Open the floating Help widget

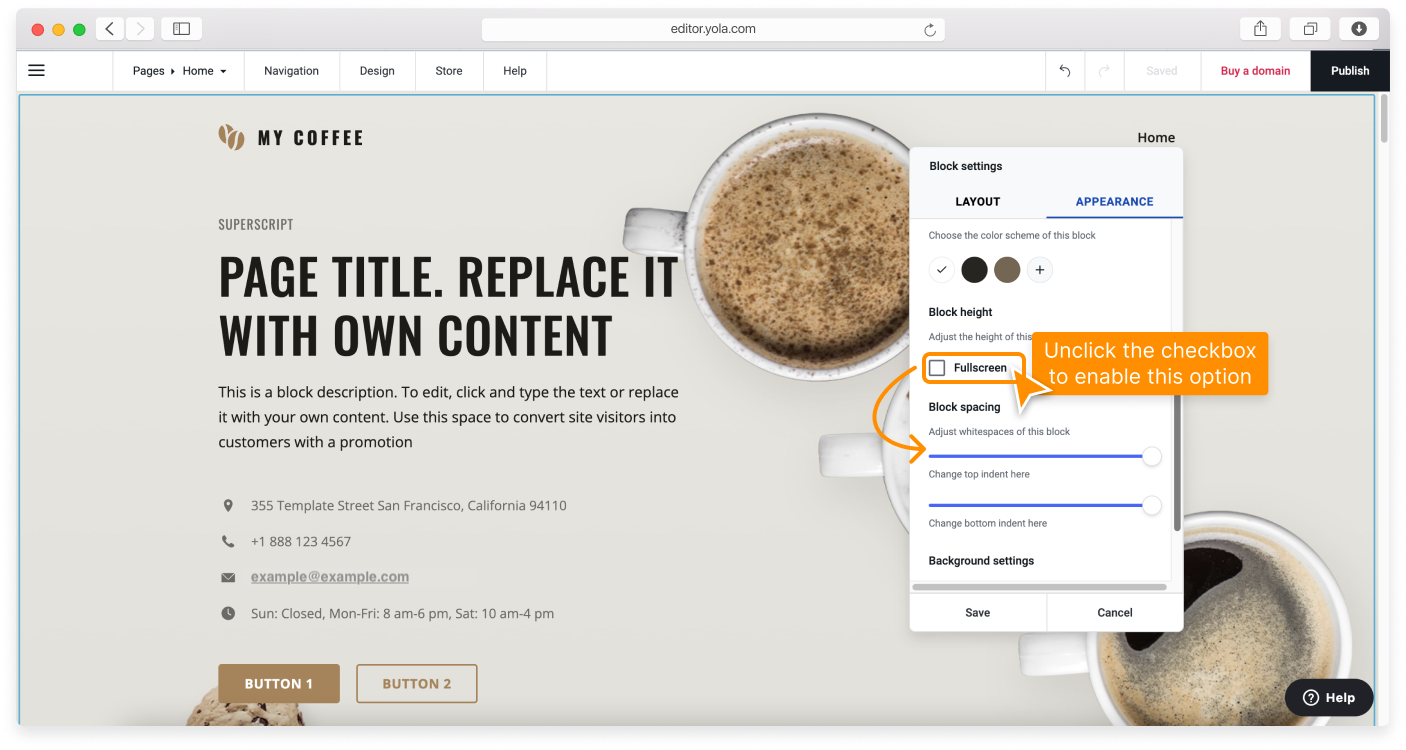click(x=1329, y=698)
